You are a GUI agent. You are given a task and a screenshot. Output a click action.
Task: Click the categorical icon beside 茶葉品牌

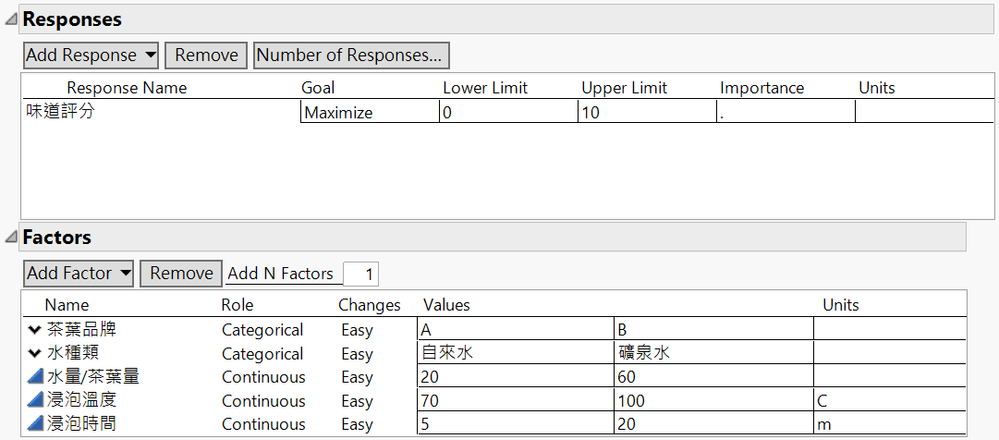(x=35, y=330)
